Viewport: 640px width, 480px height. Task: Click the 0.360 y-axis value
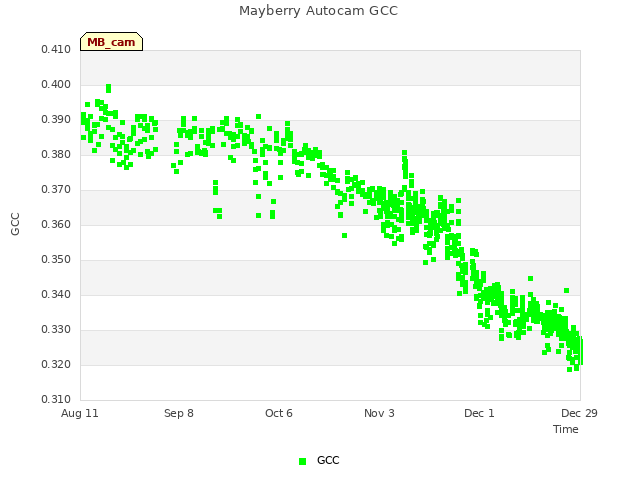tap(56, 224)
